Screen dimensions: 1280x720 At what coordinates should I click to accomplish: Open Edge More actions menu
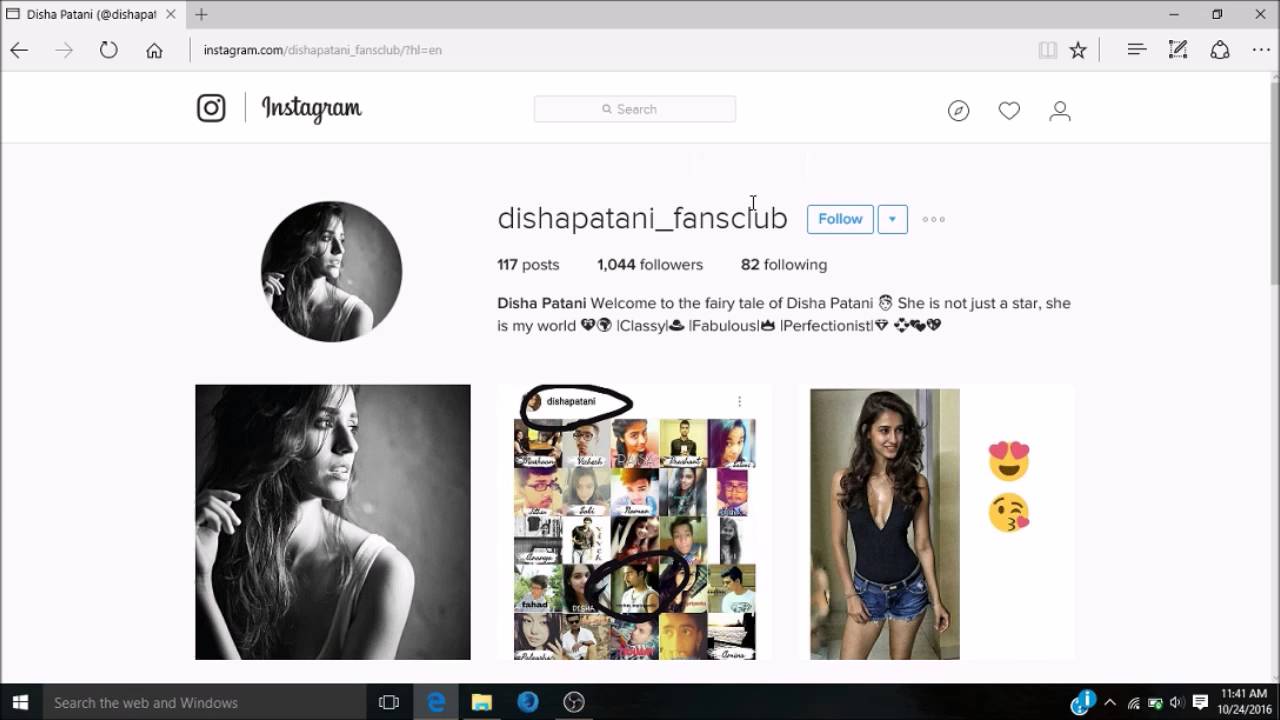tap(1261, 50)
